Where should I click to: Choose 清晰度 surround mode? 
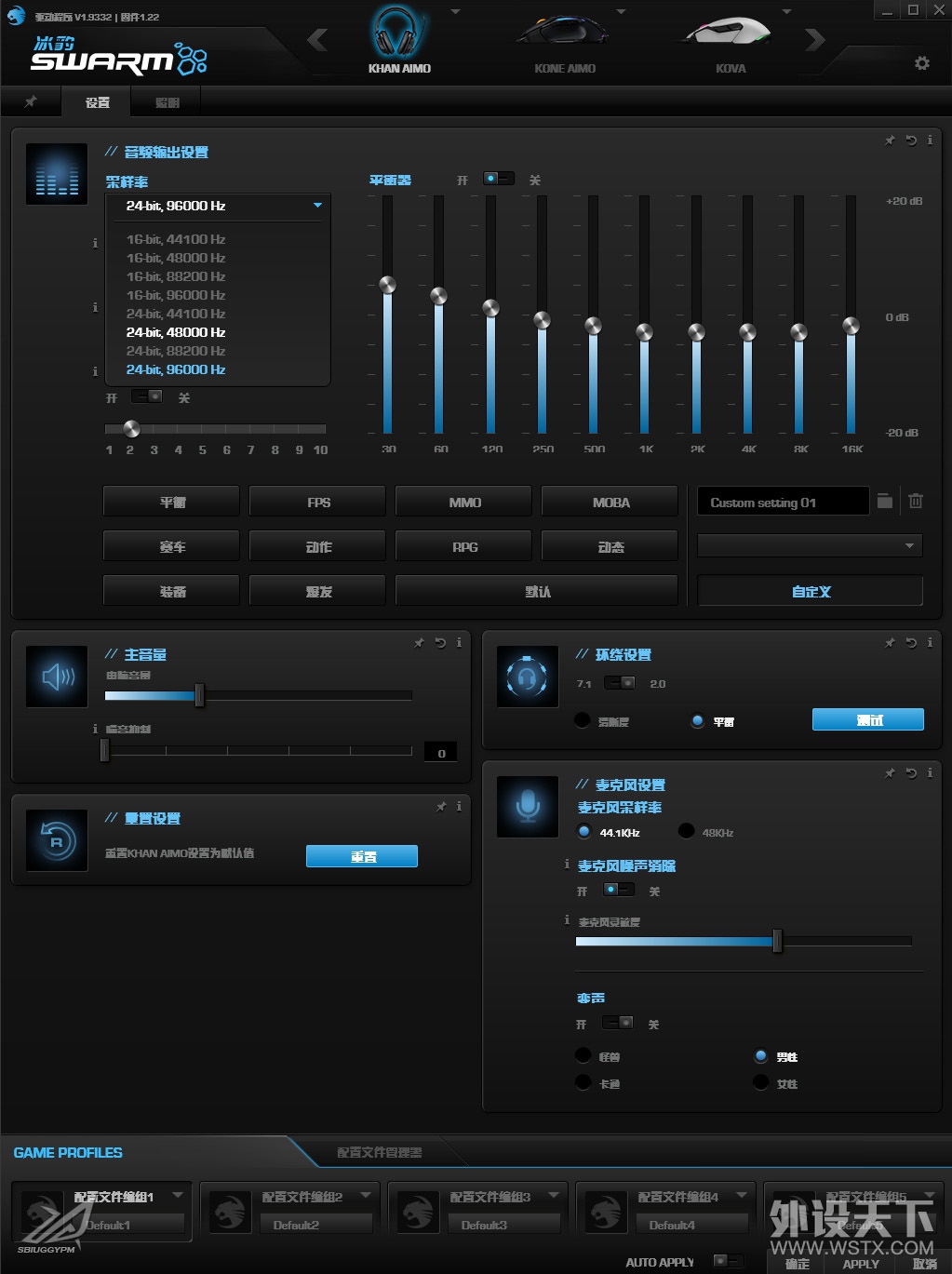point(583,720)
